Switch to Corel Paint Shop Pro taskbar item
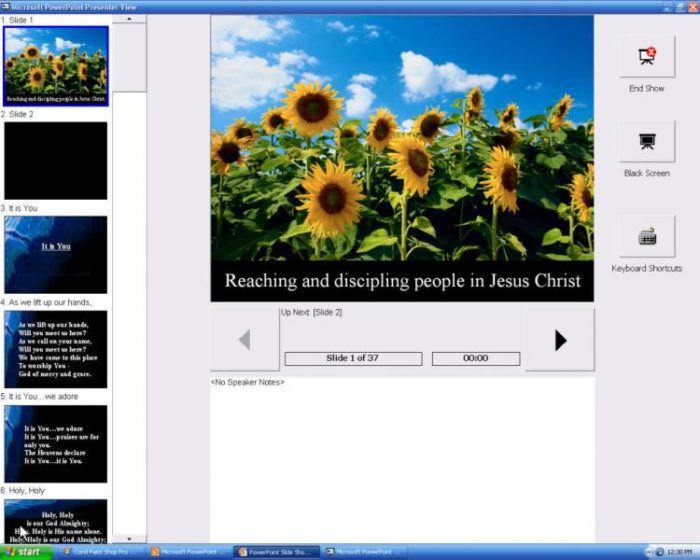Screen dimensions: 700x560 (104, 552)
